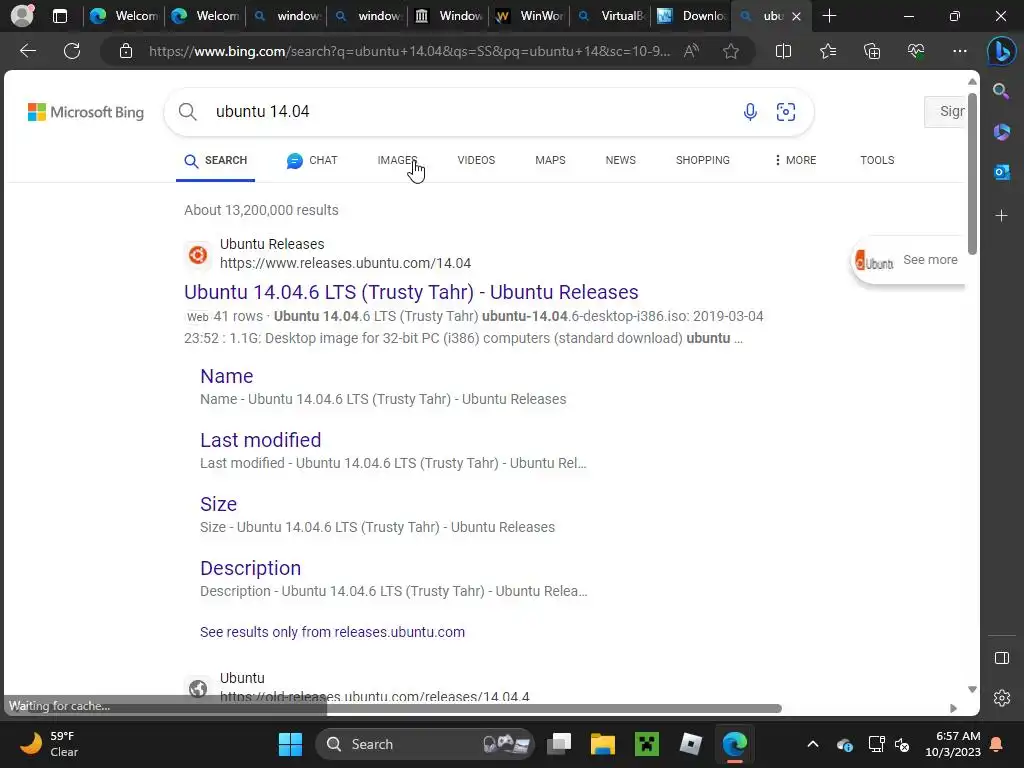Launch Roblox from the taskbar
This screenshot has width=1024, height=768.
tap(690, 744)
